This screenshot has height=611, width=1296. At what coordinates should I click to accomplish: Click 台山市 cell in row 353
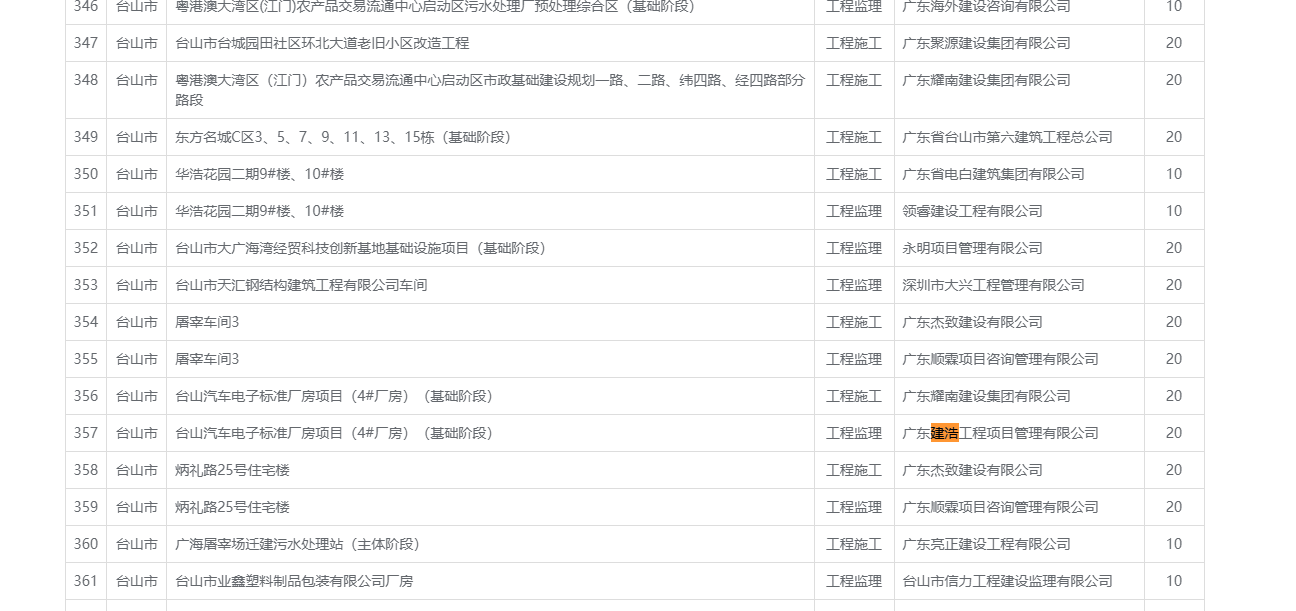[x=137, y=285]
